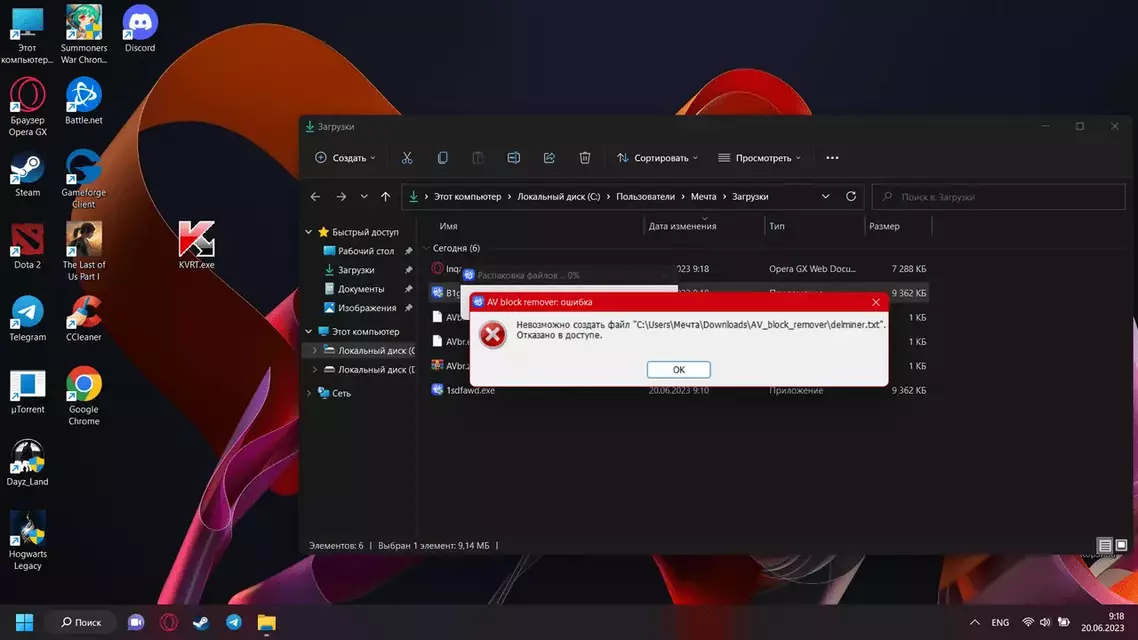
Task: Collapse the Сегодня (6) group
Action: tap(427, 248)
